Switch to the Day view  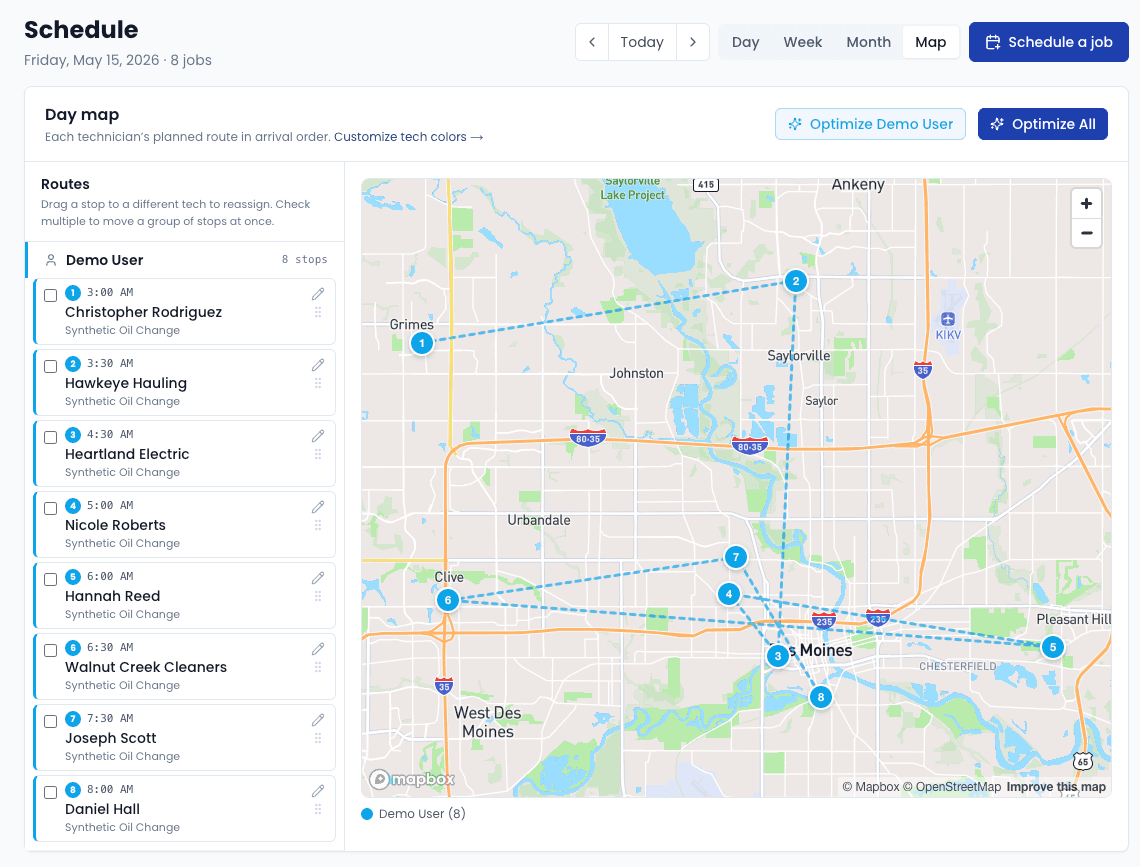745,42
